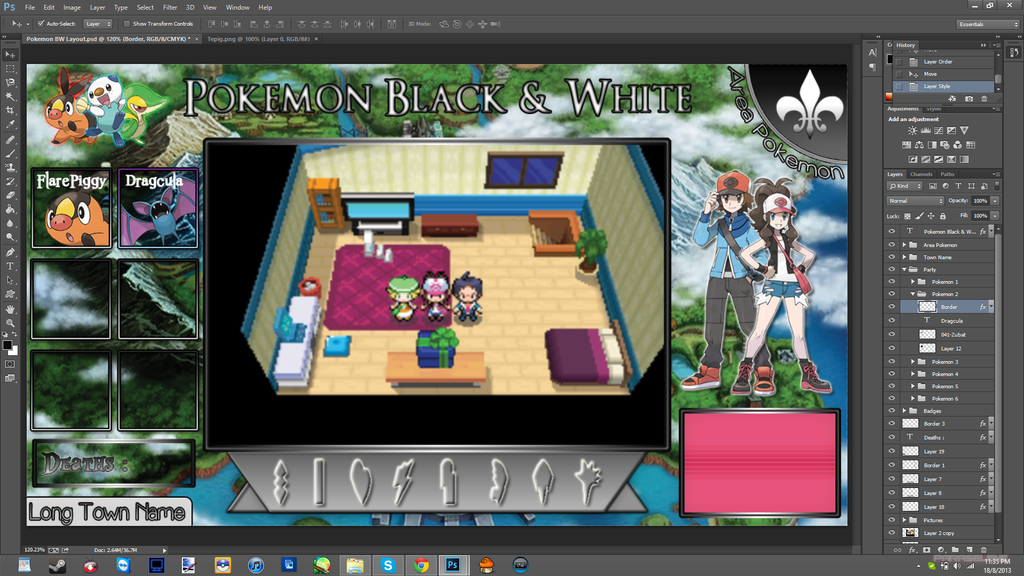Create a new group folder icon
This screenshot has width=1024, height=576.
[x=955, y=550]
